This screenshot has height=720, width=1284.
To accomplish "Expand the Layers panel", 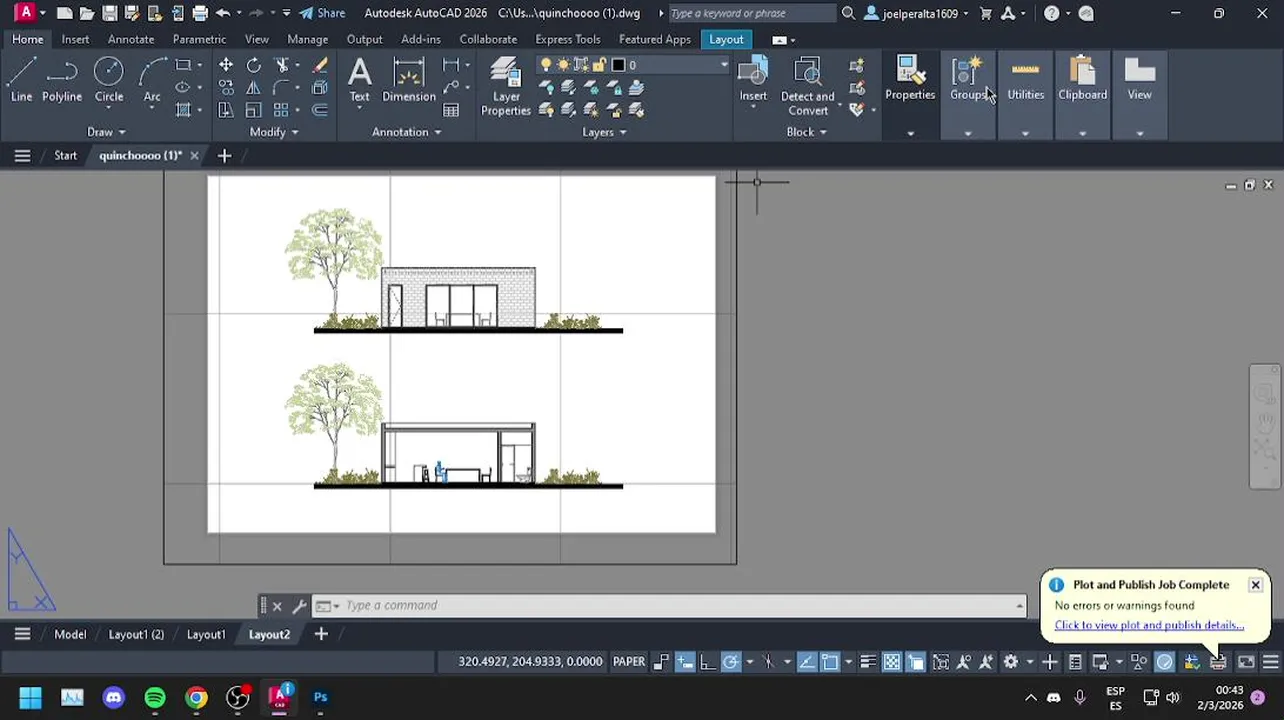I will (x=604, y=132).
